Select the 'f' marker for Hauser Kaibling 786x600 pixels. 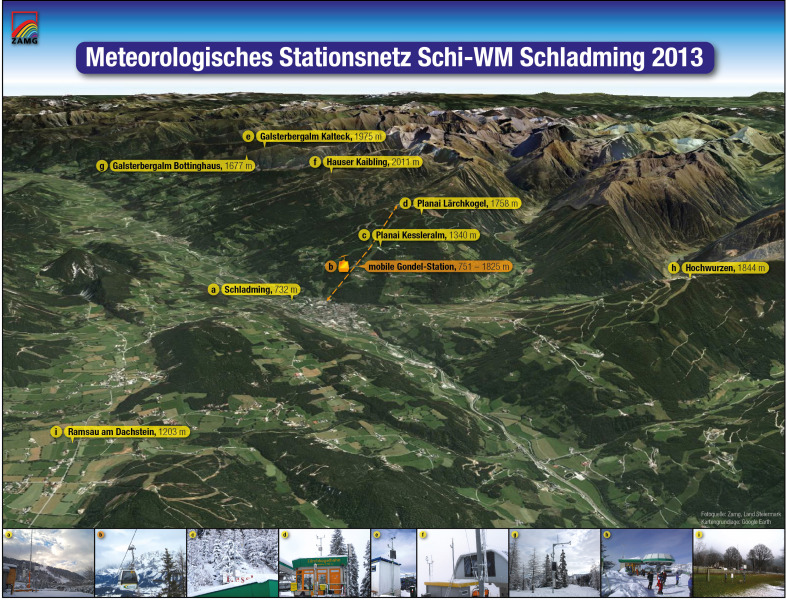(x=315, y=162)
